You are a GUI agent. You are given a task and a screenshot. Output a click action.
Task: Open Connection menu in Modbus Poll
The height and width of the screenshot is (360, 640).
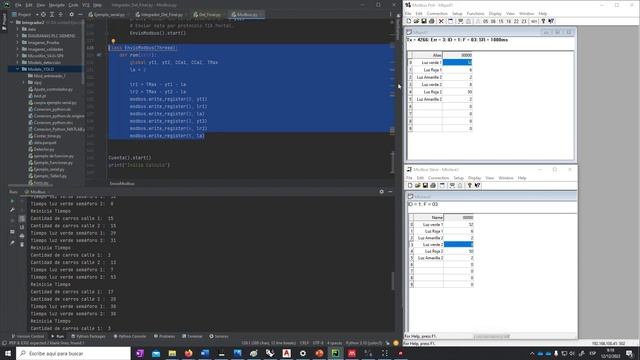437,13
